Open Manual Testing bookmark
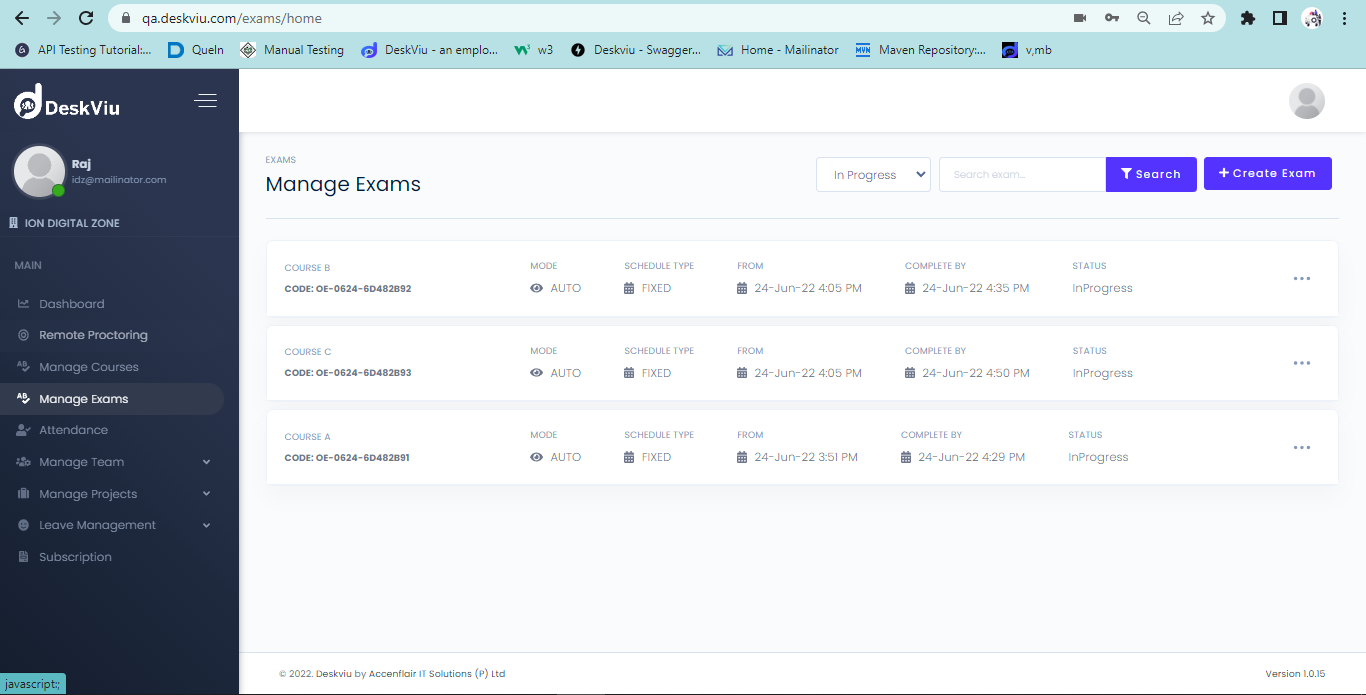 [294, 50]
